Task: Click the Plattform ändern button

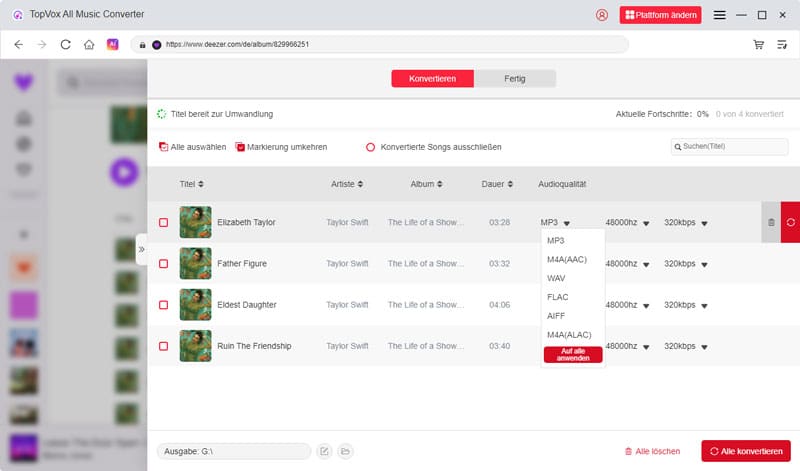Action: tap(661, 15)
